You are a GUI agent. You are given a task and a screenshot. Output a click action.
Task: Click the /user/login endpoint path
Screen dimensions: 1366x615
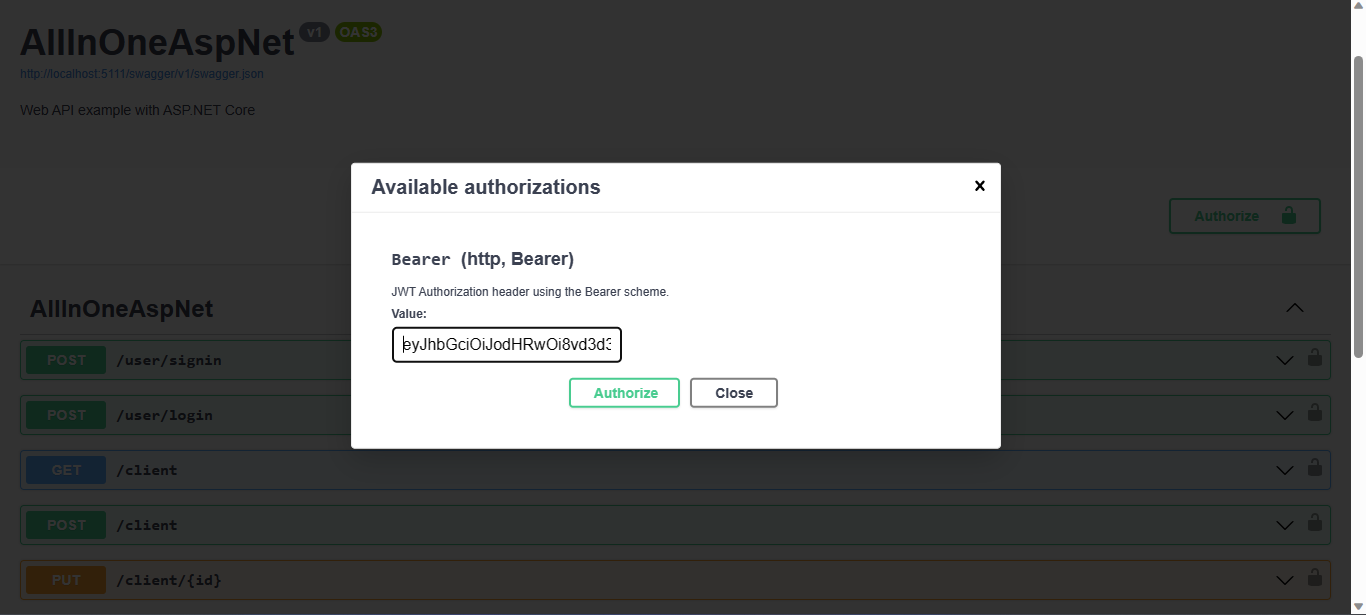164,415
